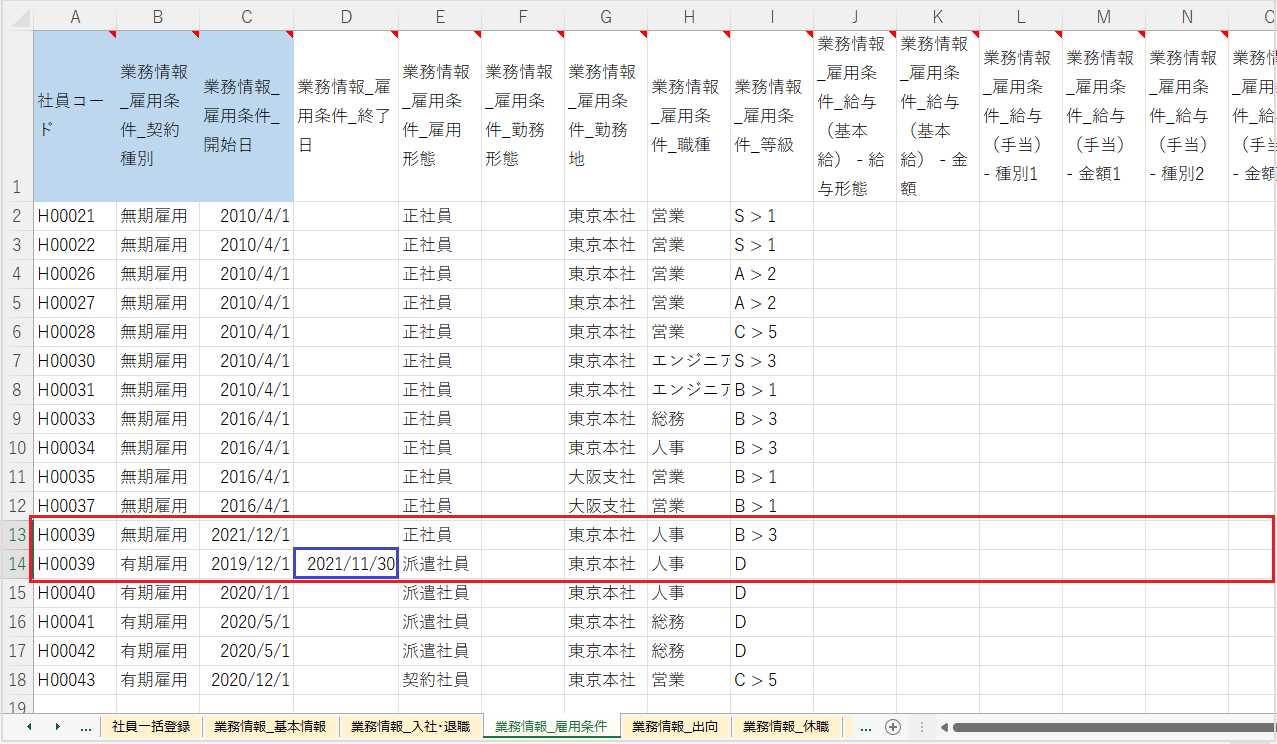Switch to 社員一括登録 sheet tab

coord(151,727)
